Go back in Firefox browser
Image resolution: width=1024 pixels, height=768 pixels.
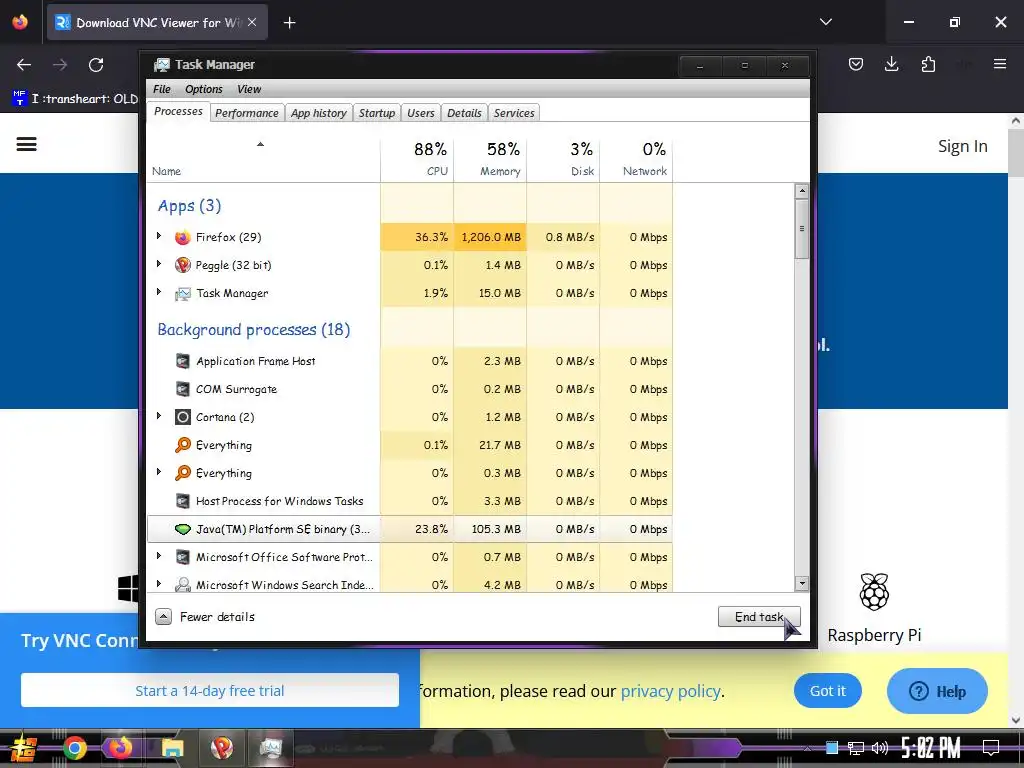click(24, 65)
